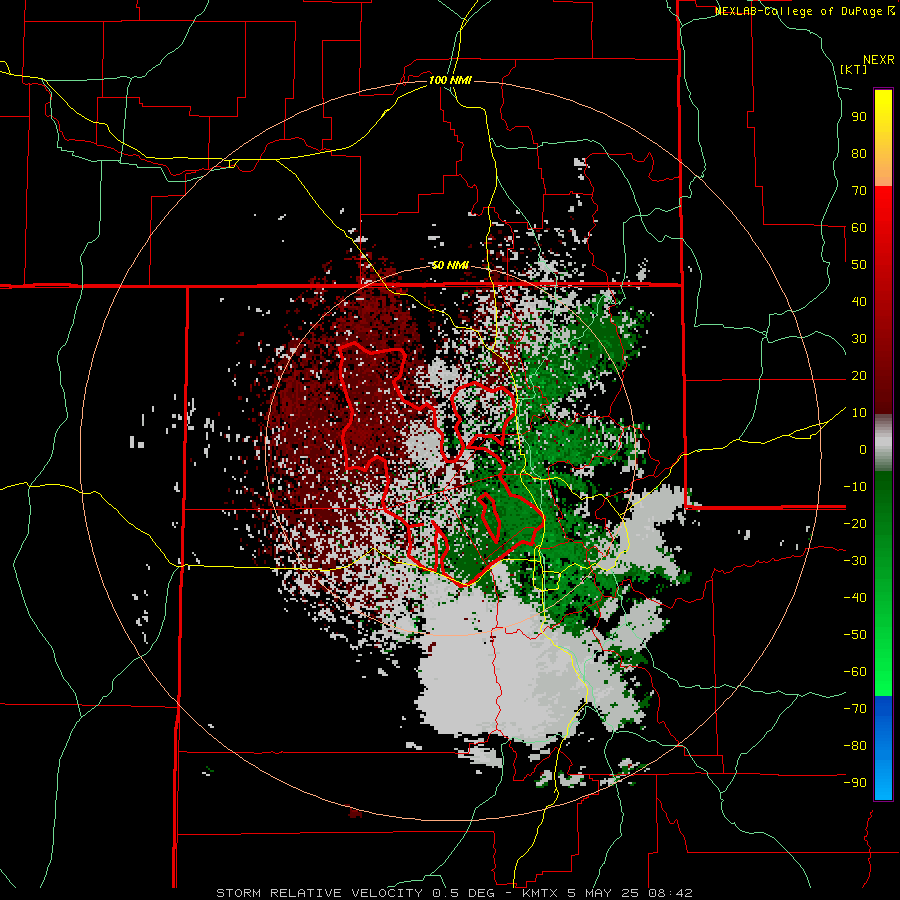Select the -60 value on velocity scale
The width and height of the screenshot is (900, 900).
point(855,672)
